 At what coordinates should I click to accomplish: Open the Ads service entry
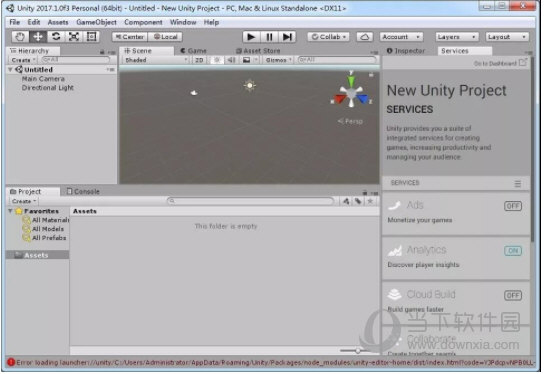[x=456, y=213]
